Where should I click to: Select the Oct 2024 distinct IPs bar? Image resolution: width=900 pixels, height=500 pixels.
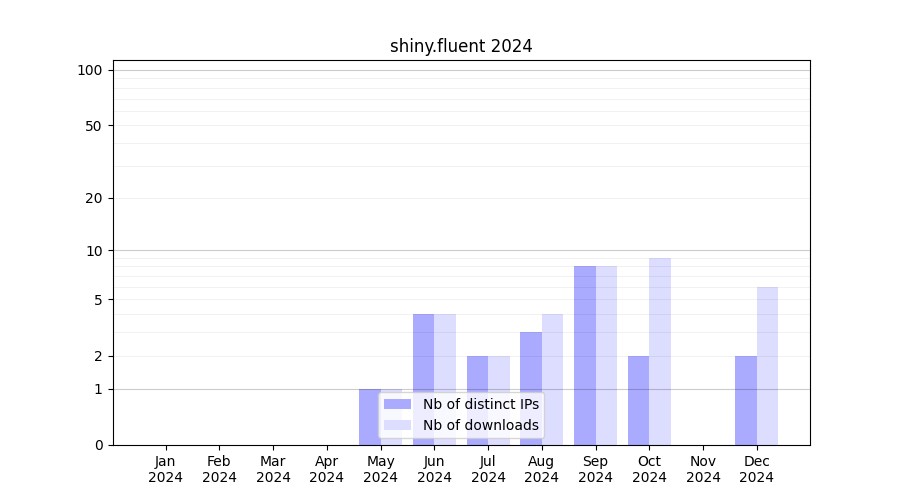(x=638, y=400)
